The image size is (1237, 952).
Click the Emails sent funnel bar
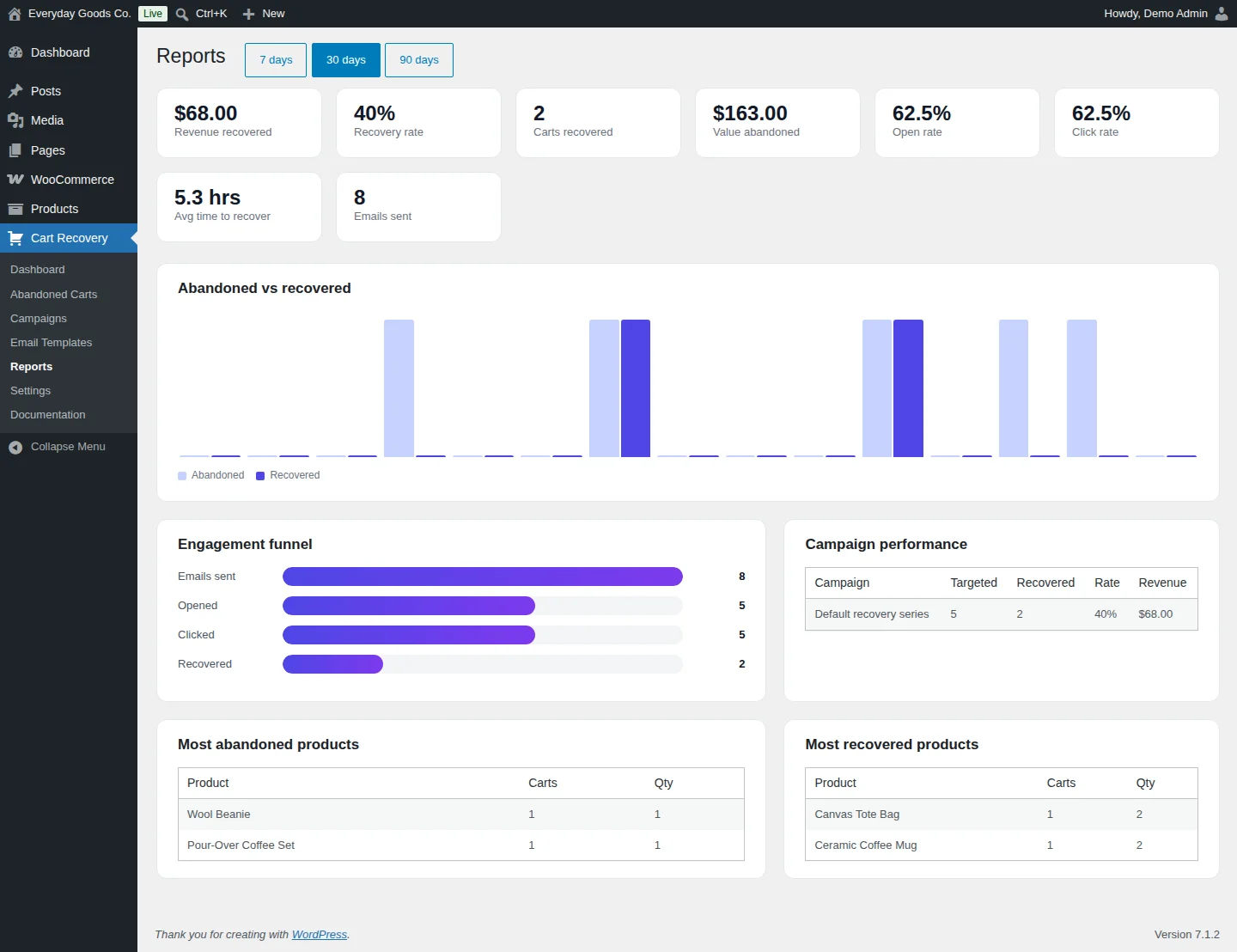pos(483,577)
